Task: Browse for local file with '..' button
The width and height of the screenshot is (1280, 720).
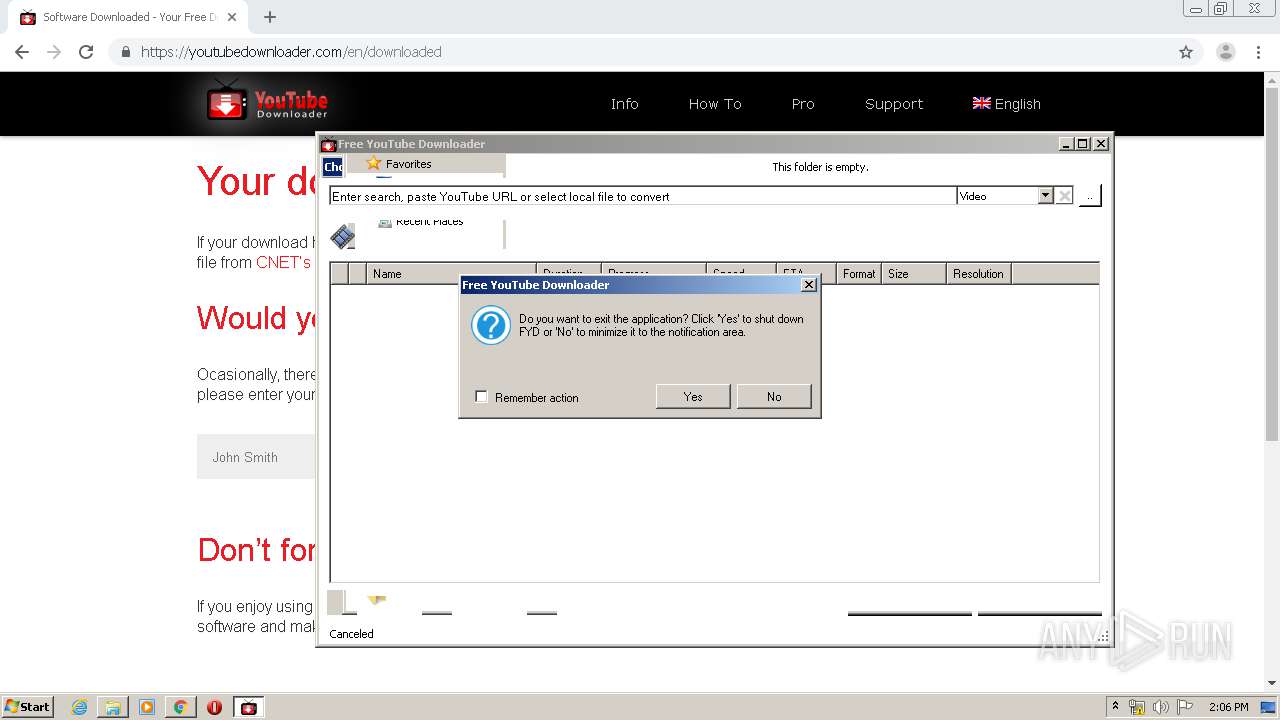Action: coord(1090,196)
